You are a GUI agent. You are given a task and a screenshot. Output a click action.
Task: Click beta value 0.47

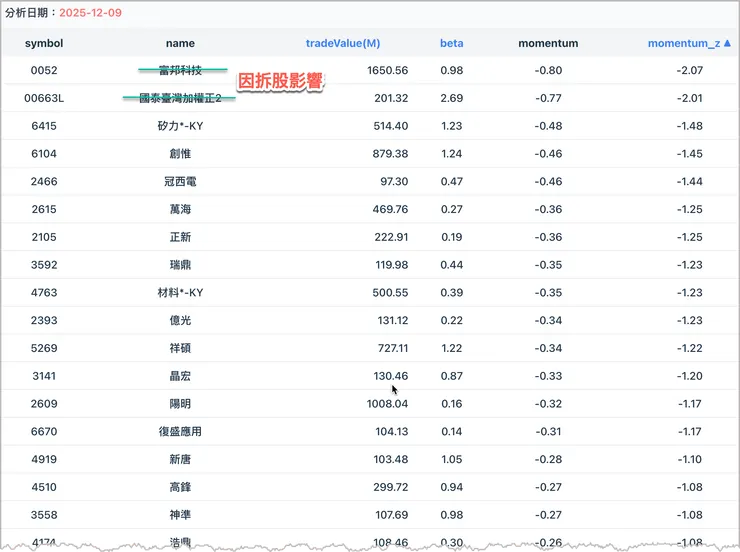click(452, 182)
